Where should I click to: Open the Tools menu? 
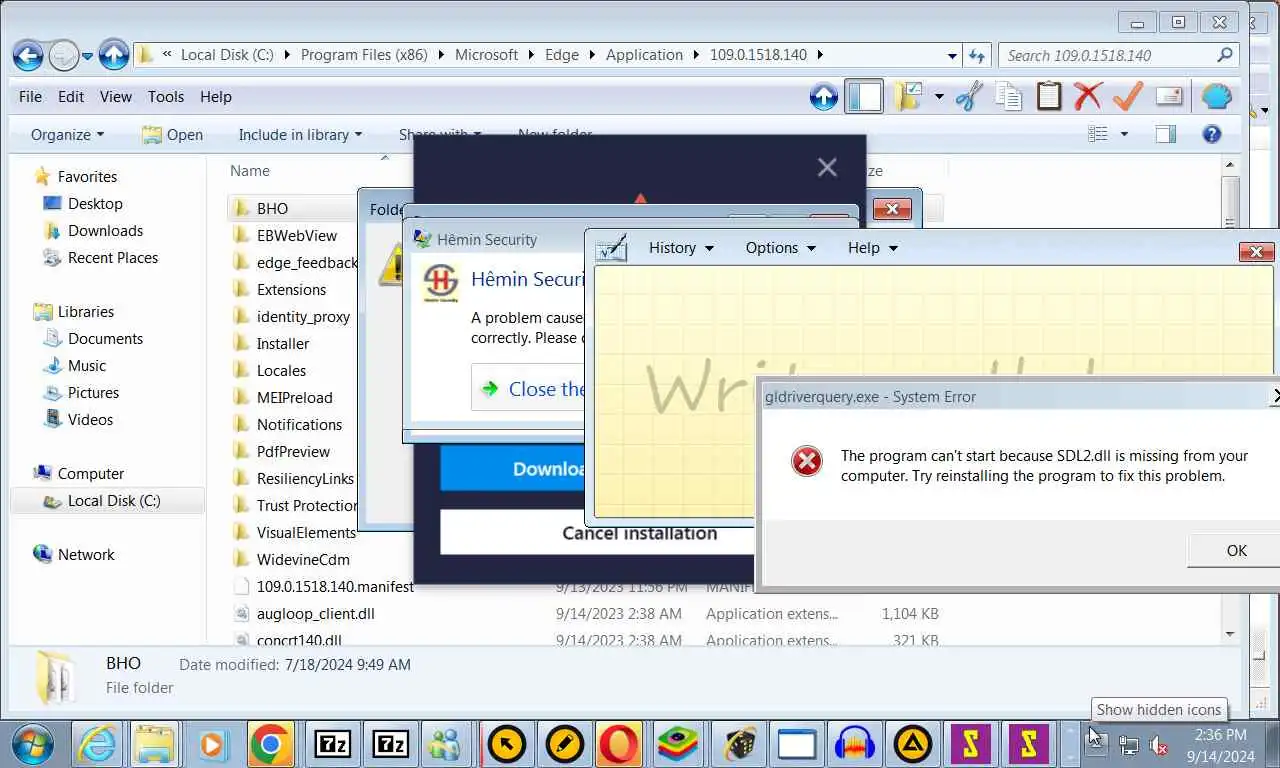coord(166,97)
